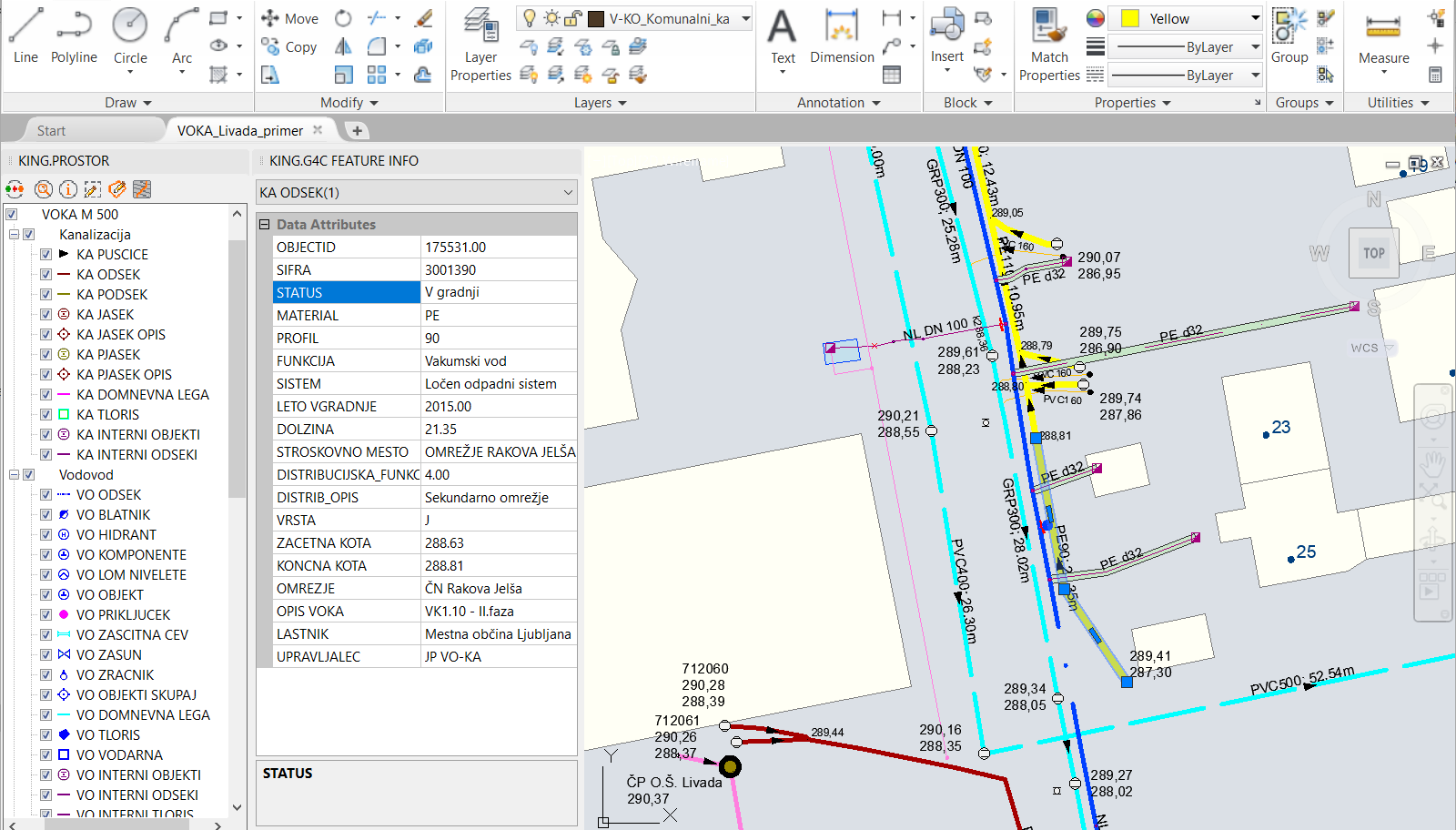This screenshot has width=1456, height=830.
Task: Click the Copy button
Action: pyautogui.click(x=289, y=46)
